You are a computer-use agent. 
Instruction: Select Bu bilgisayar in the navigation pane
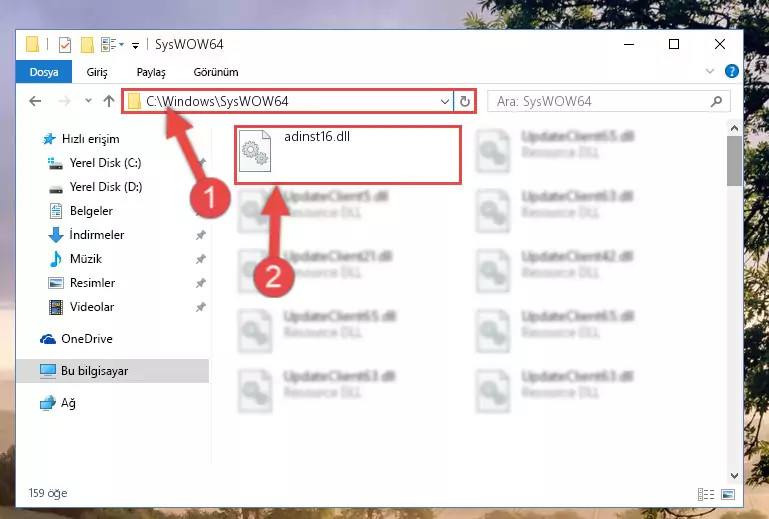pyautogui.click(x=113, y=371)
